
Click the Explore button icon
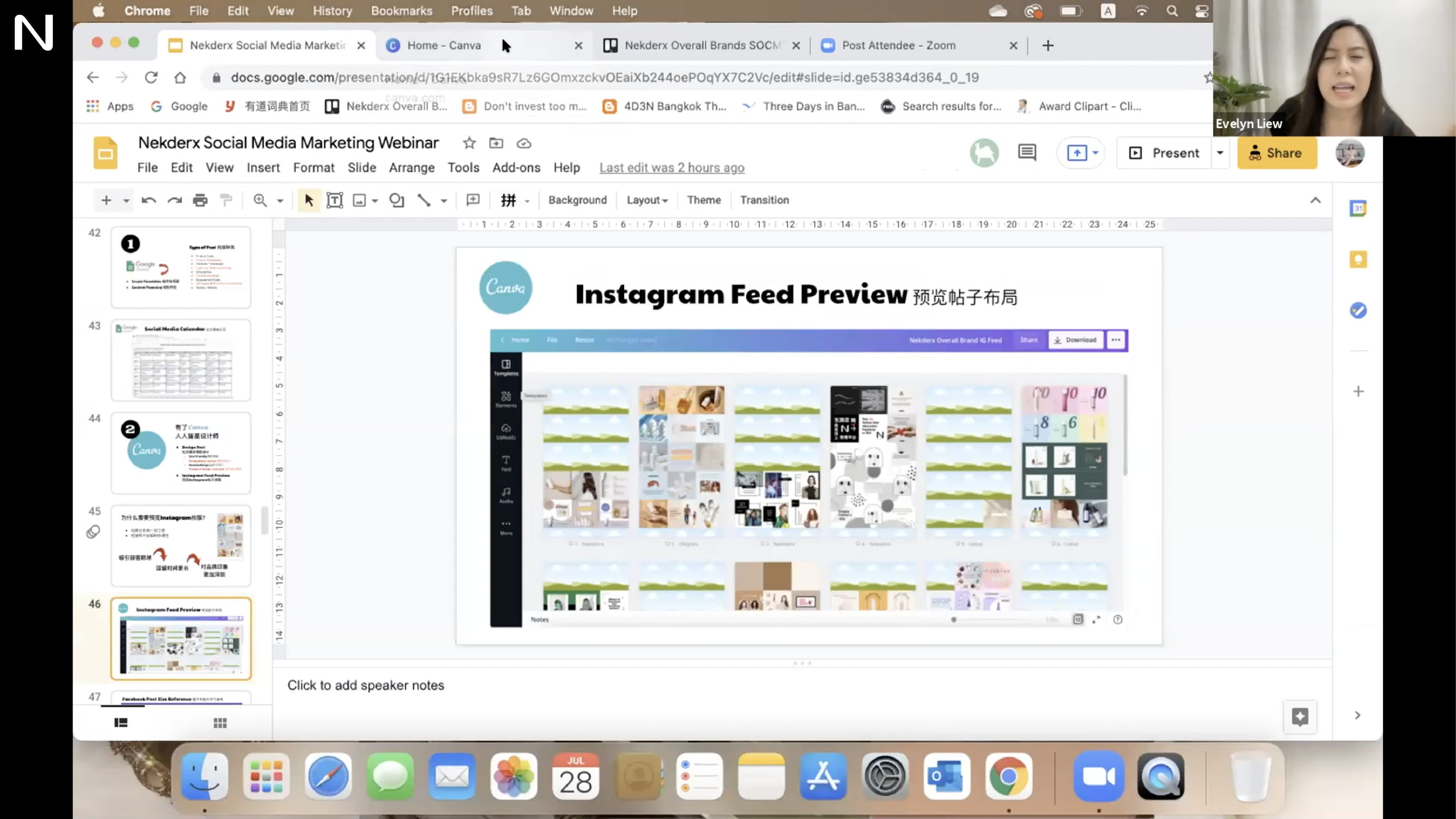[x=1300, y=717]
